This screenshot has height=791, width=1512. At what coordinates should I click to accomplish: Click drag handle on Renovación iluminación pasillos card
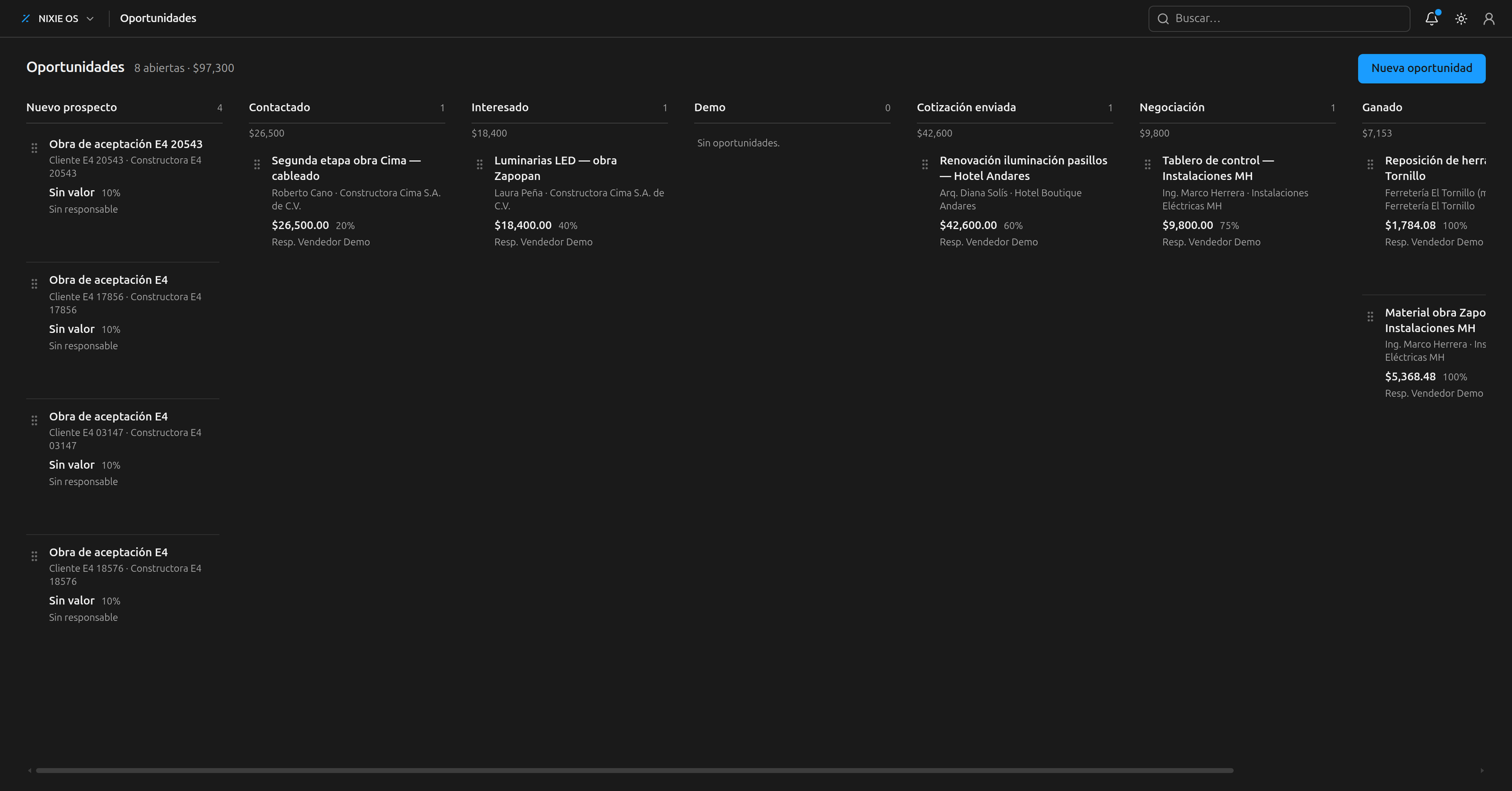point(925,164)
